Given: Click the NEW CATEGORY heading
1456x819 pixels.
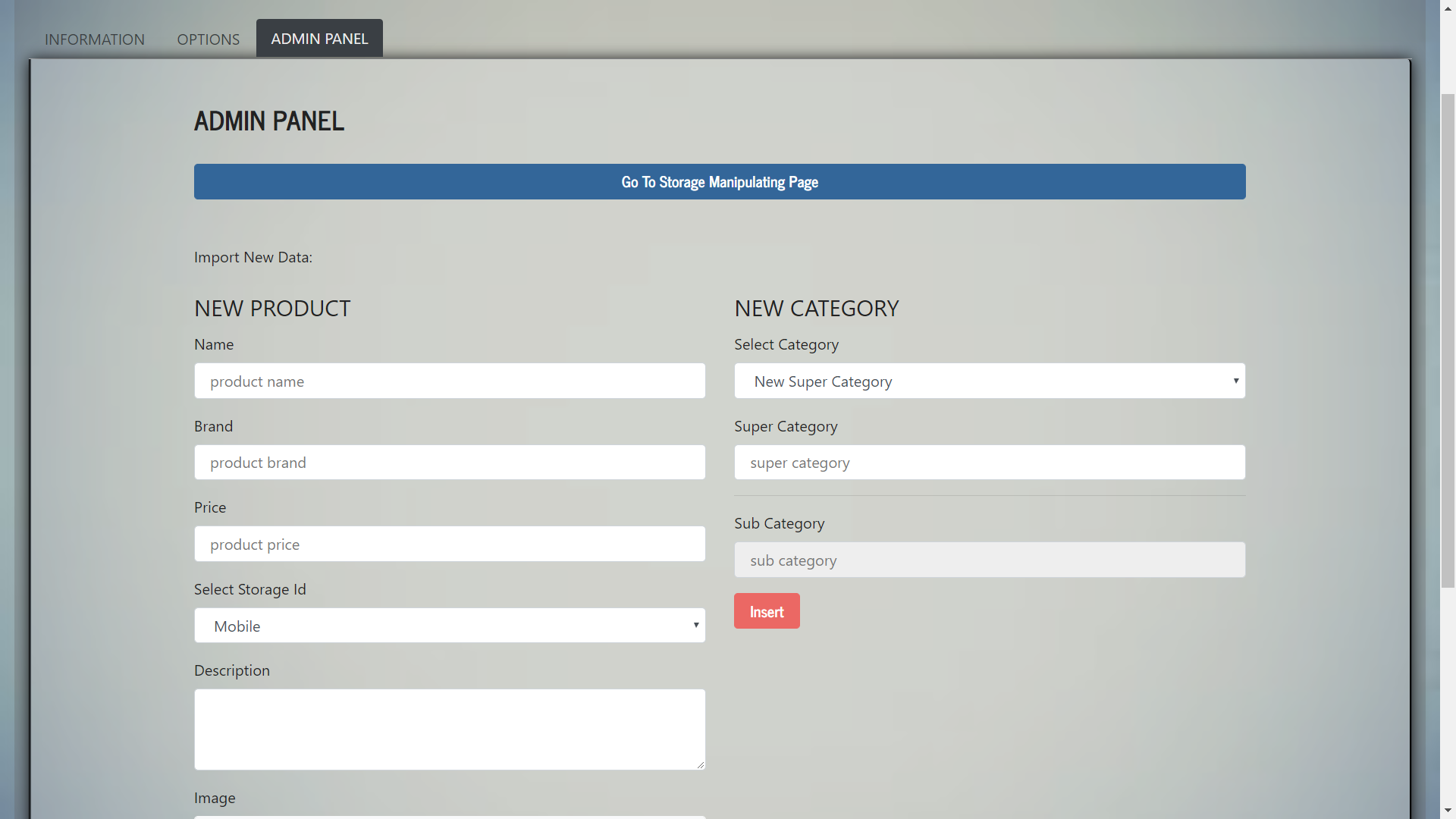Looking at the screenshot, I should pos(817,309).
